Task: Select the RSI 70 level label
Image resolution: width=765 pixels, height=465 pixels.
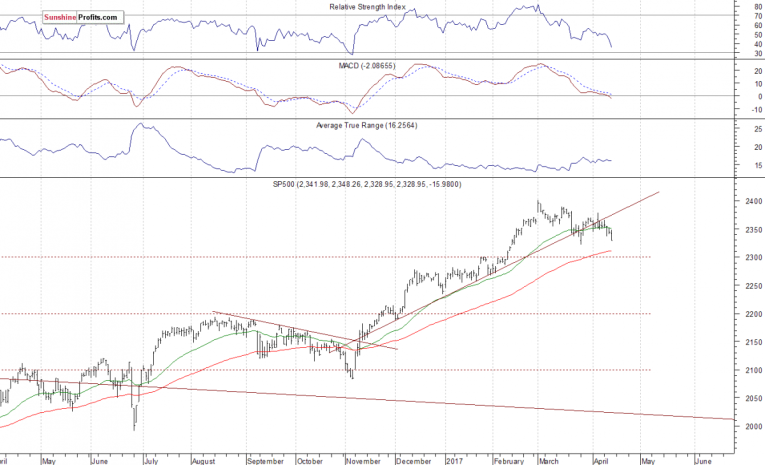Action: pyautogui.click(x=744, y=16)
